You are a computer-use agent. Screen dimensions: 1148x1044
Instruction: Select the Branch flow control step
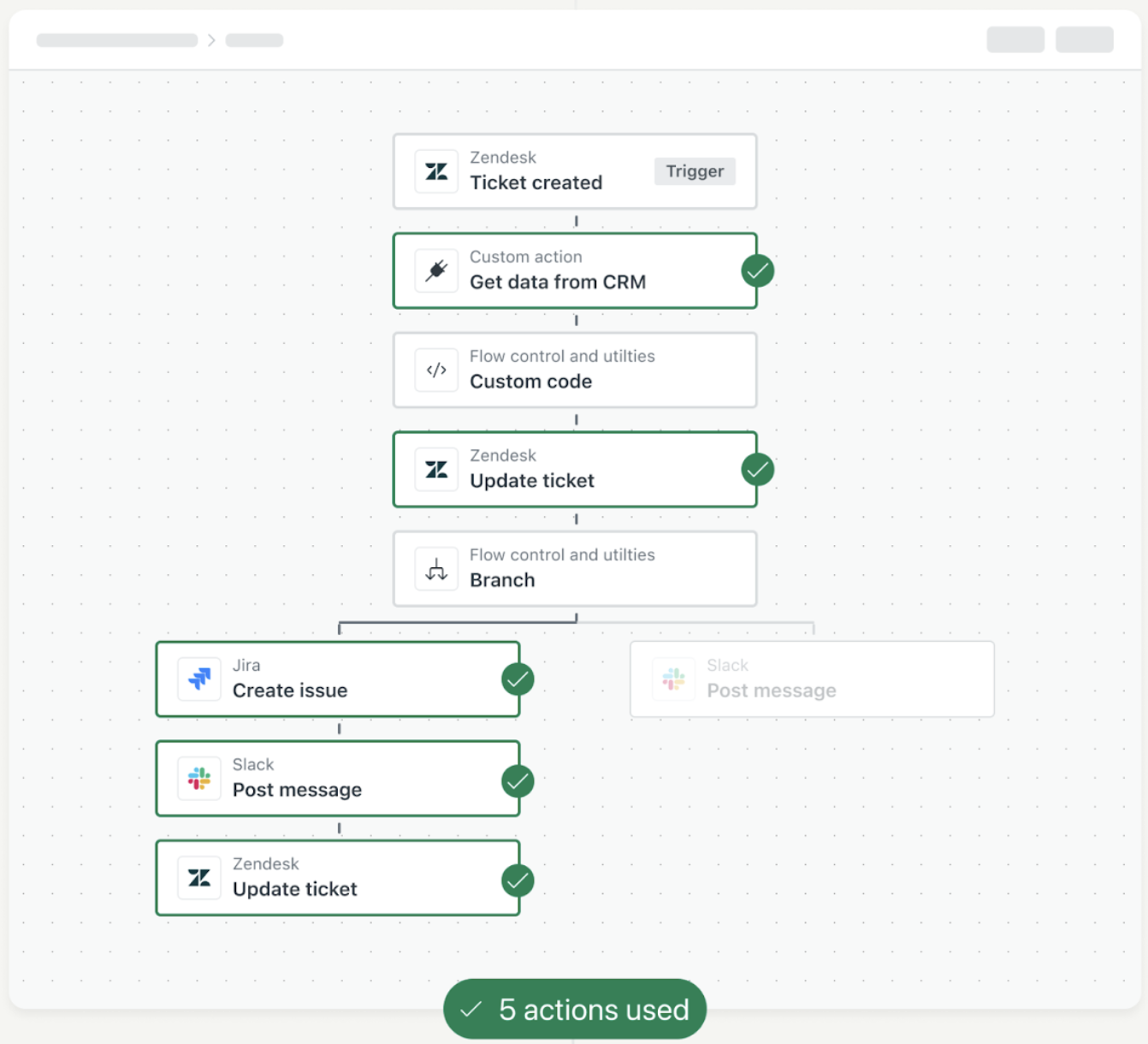[x=575, y=569]
